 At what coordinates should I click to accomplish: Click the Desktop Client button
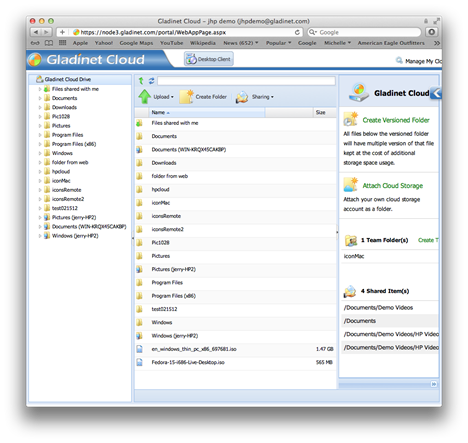point(209,59)
